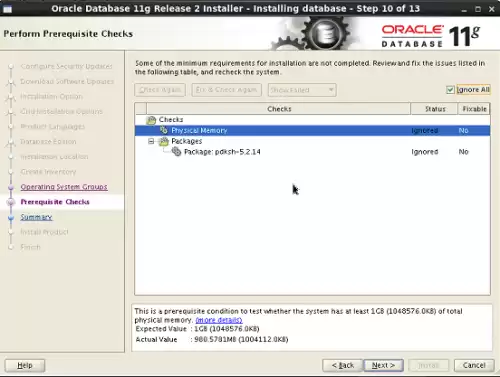Jump to the Summary step
500x377 pixels.
36,217
